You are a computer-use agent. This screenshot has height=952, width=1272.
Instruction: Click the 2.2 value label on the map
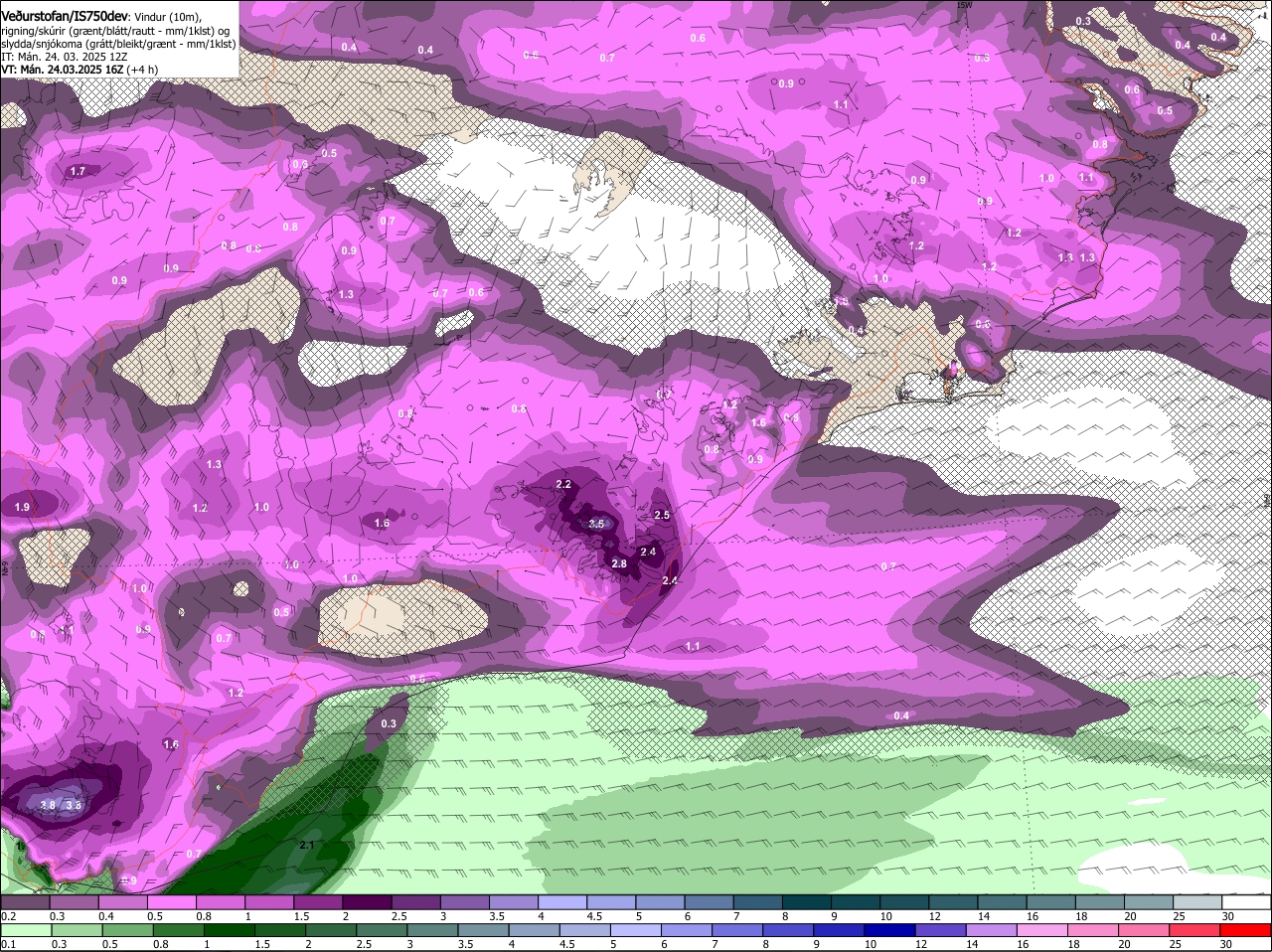tap(564, 484)
